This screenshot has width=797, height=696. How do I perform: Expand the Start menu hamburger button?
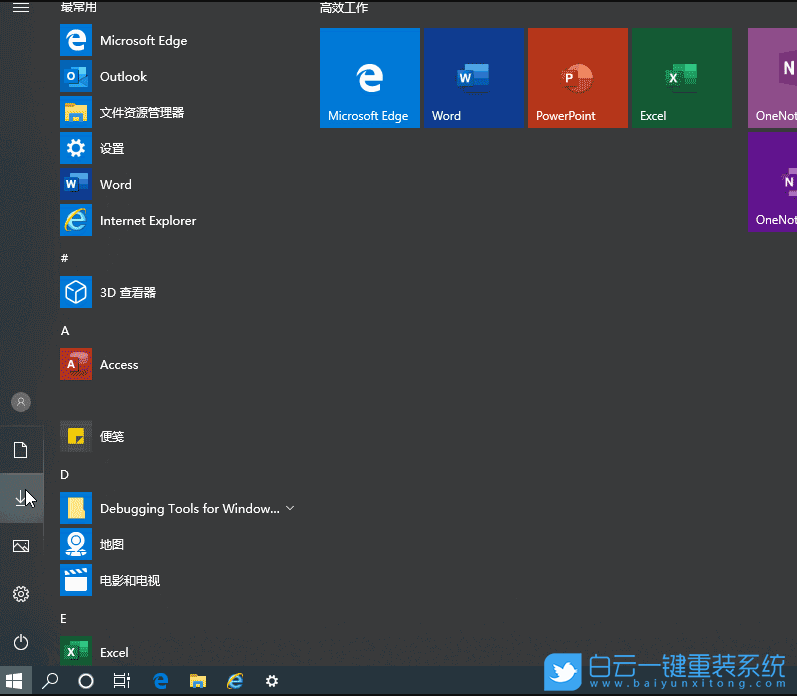click(x=21, y=8)
